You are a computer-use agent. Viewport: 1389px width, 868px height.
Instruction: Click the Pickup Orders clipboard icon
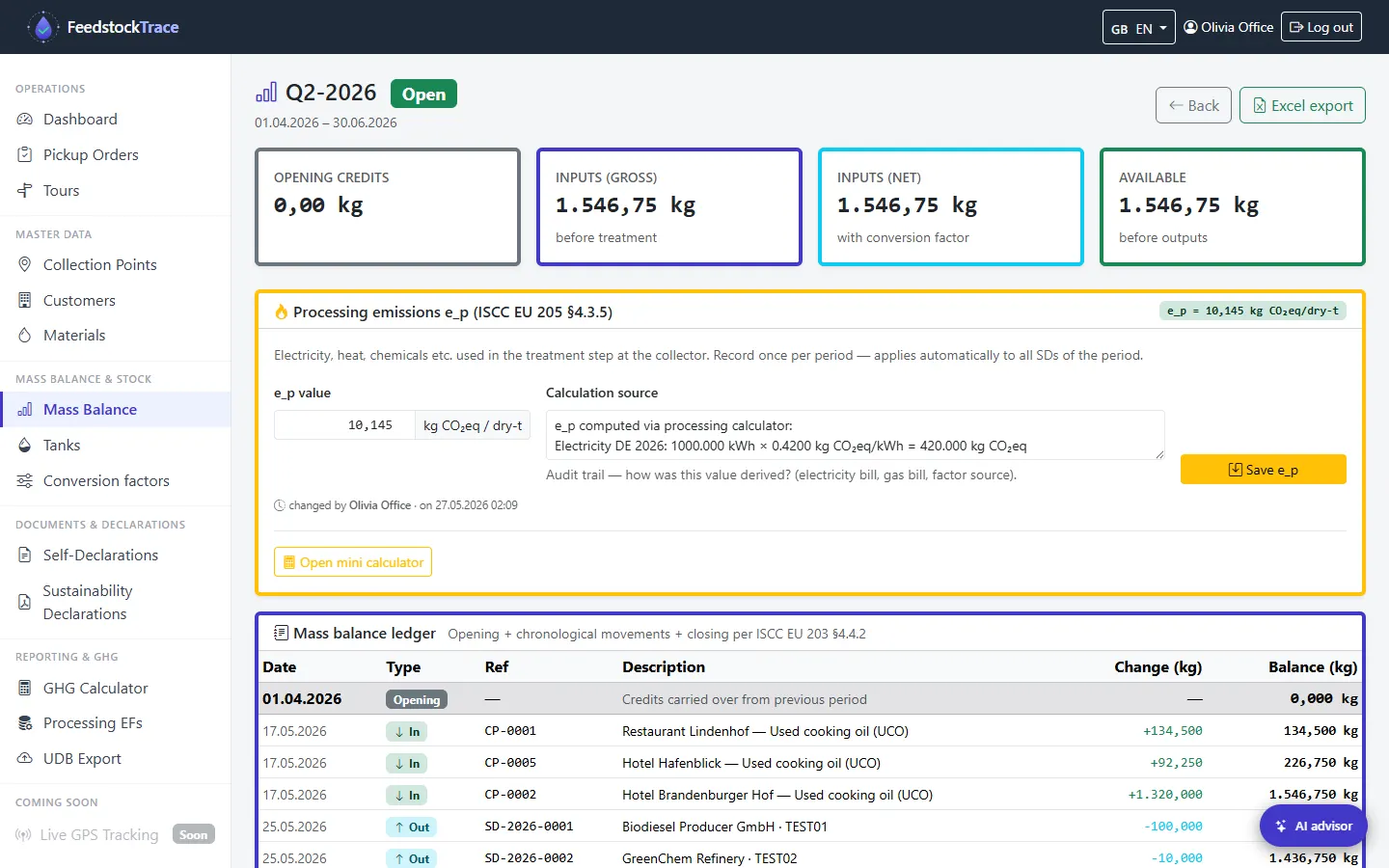(x=25, y=154)
